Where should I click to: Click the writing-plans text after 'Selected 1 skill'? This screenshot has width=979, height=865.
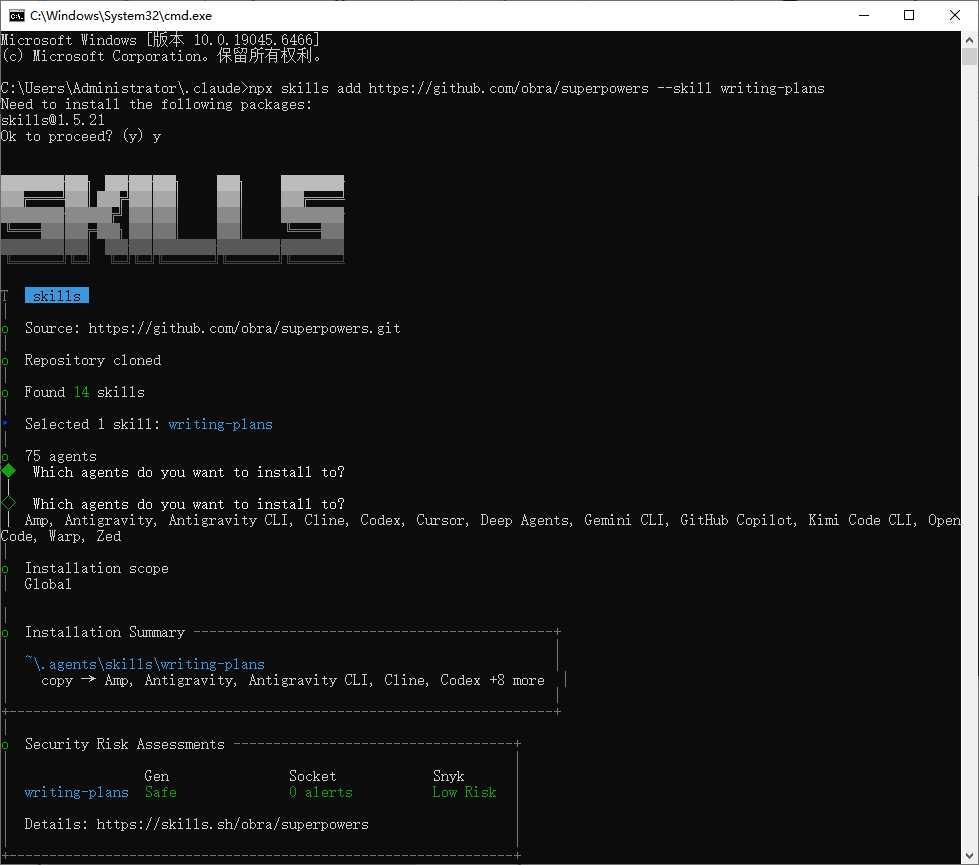pyautogui.click(x=220, y=424)
